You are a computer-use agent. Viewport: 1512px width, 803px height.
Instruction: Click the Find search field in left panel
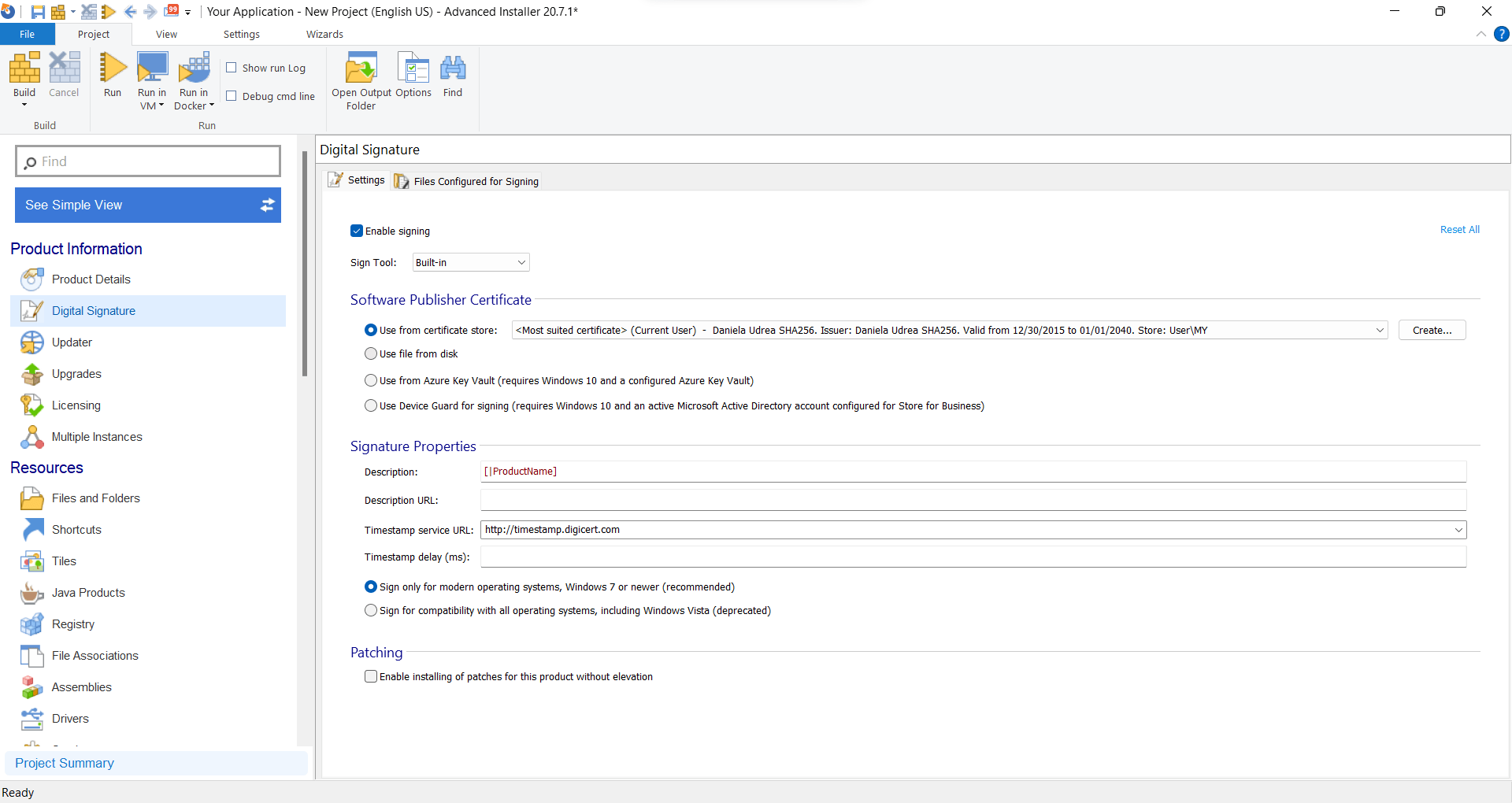(x=148, y=161)
